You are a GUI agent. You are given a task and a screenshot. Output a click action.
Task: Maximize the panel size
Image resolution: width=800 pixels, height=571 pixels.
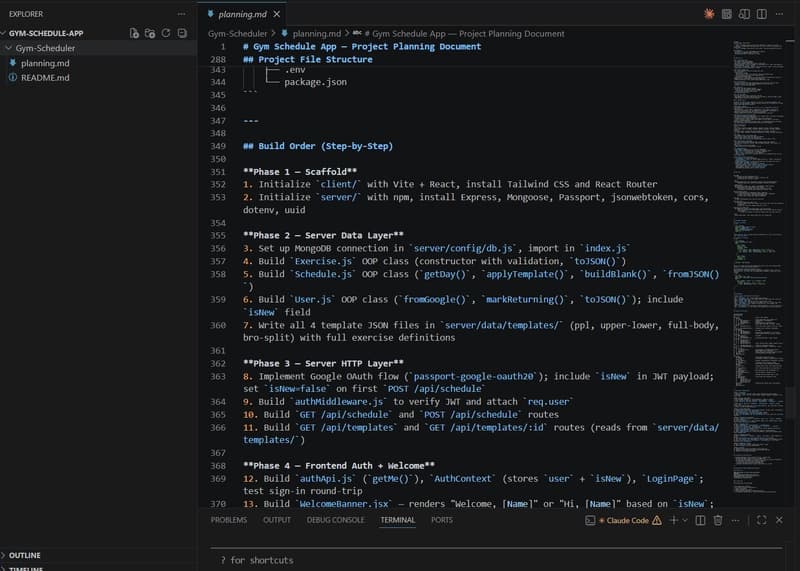point(762,520)
